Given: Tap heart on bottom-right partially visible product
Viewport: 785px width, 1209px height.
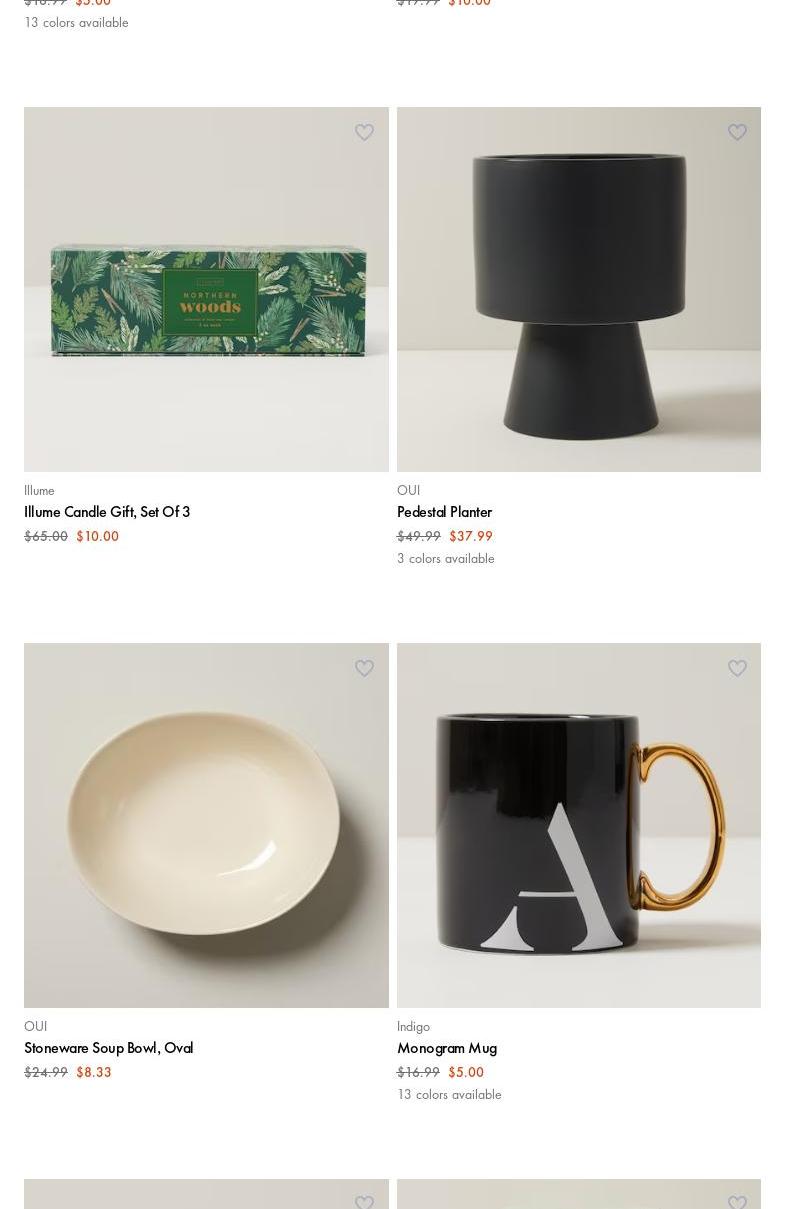Looking at the screenshot, I should (737, 1202).
